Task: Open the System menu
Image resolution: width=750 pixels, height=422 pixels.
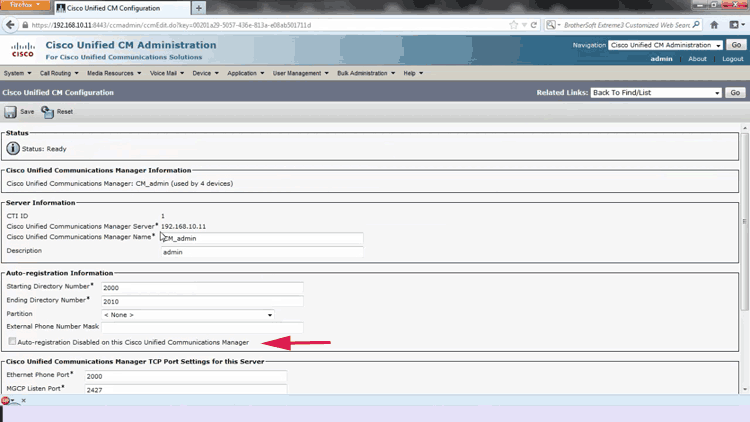Action: pyautogui.click(x=17, y=73)
